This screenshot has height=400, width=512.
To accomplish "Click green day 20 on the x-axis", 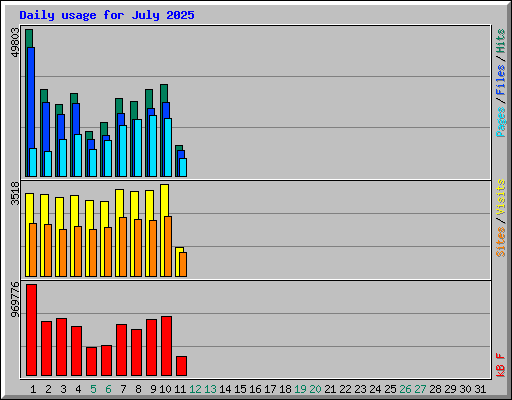I will [x=315, y=389].
